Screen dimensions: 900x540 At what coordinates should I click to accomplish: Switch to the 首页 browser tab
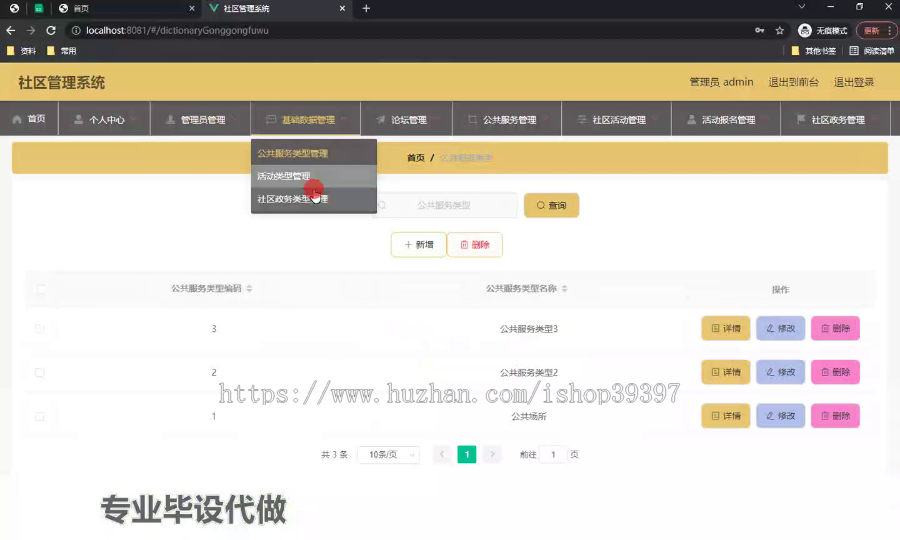pyautogui.click(x=126, y=9)
